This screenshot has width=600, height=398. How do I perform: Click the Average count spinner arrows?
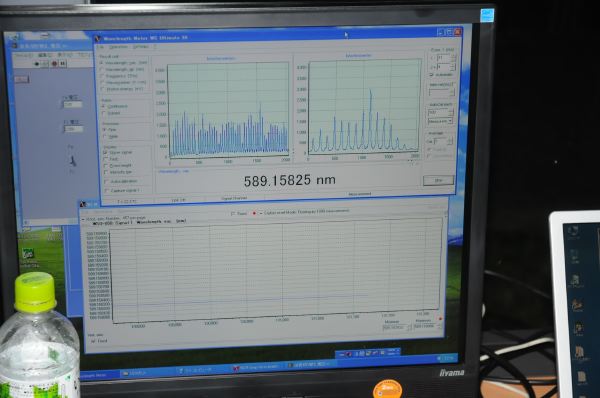[x=449, y=141]
